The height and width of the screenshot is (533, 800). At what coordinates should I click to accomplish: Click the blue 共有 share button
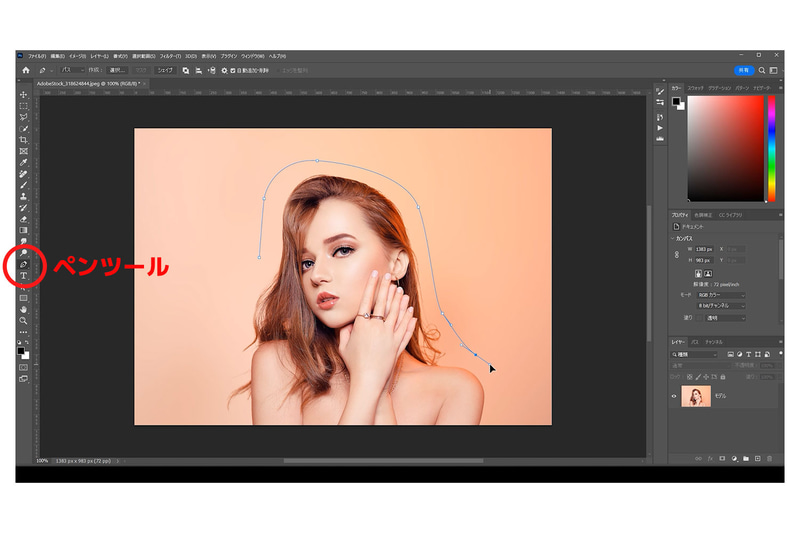pos(744,70)
